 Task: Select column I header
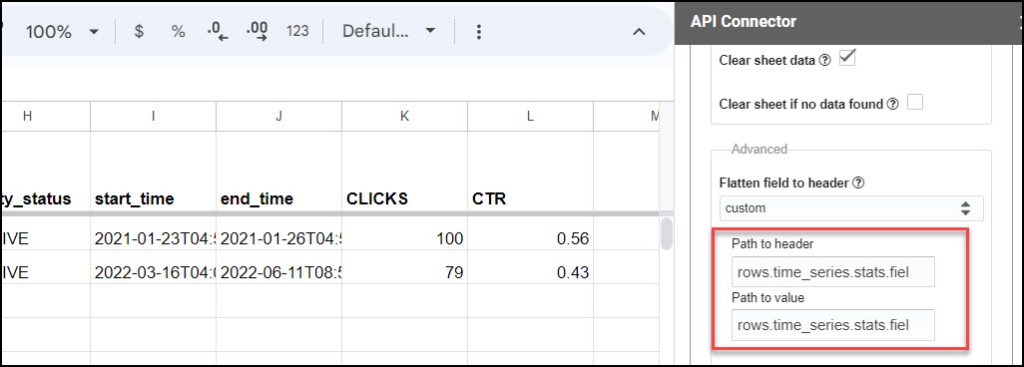(x=153, y=116)
